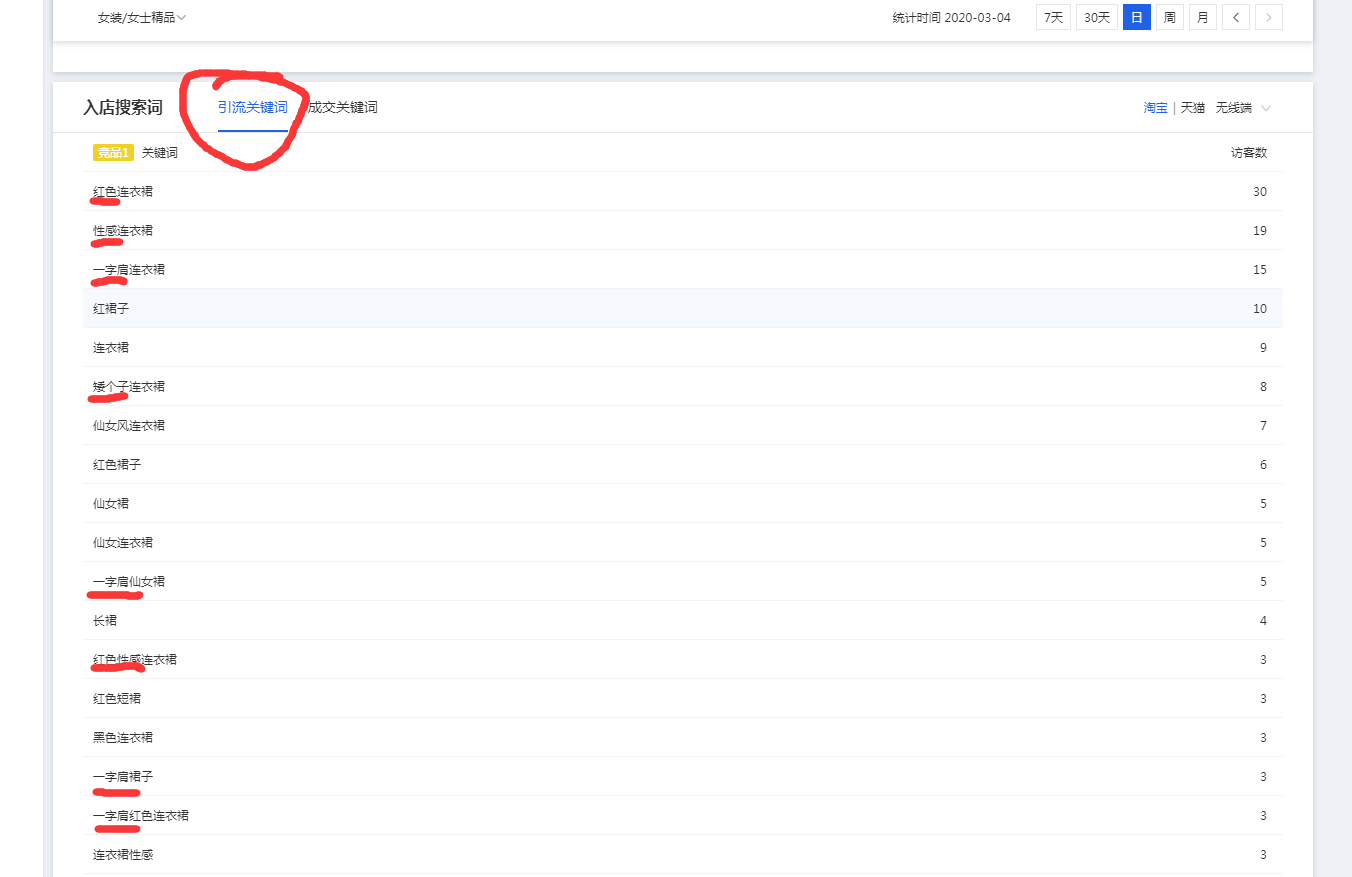Select the 月 monthly view
1352x877 pixels.
coord(1203,17)
